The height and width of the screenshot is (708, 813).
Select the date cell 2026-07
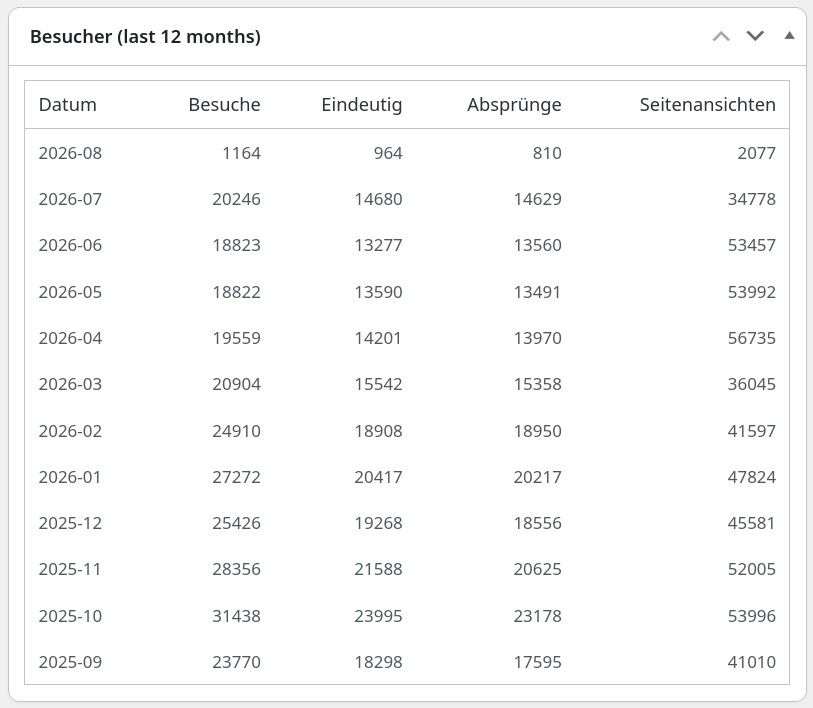click(x=71, y=199)
